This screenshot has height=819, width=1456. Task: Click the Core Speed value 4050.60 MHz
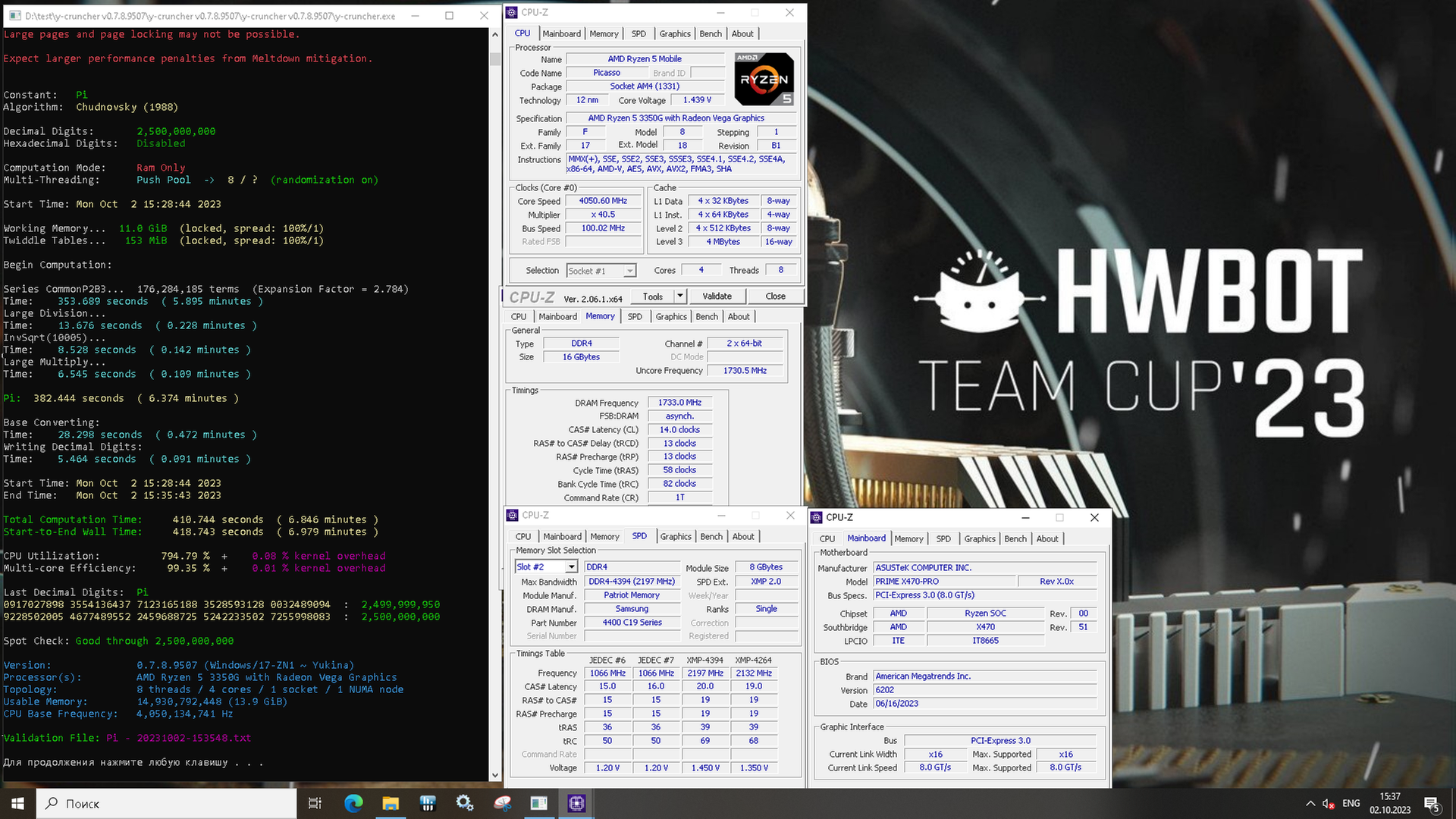pyautogui.click(x=603, y=201)
